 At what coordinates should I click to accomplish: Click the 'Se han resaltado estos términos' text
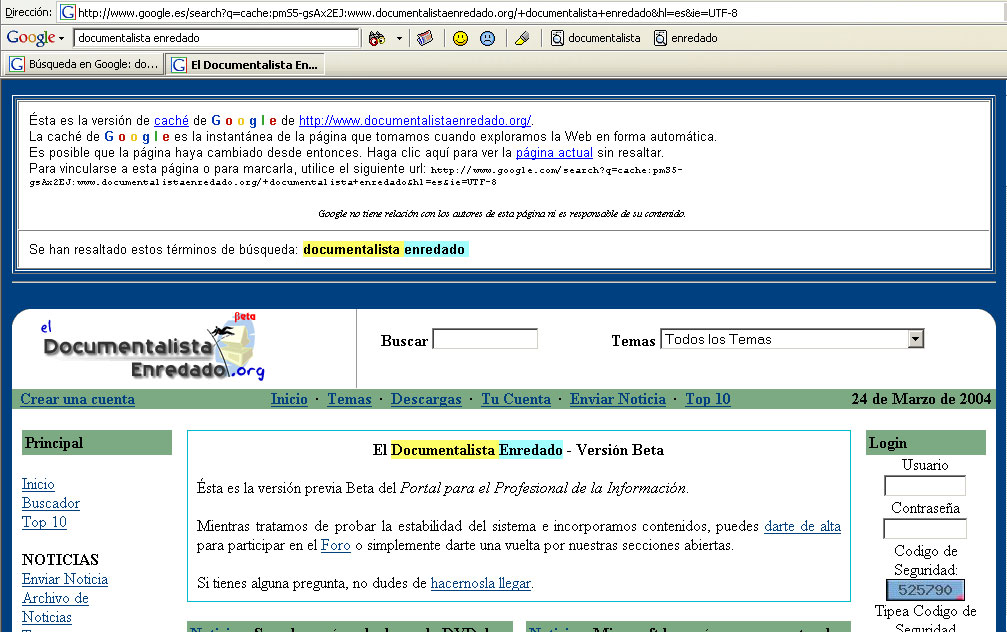pyautogui.click(x=164, y=249)
